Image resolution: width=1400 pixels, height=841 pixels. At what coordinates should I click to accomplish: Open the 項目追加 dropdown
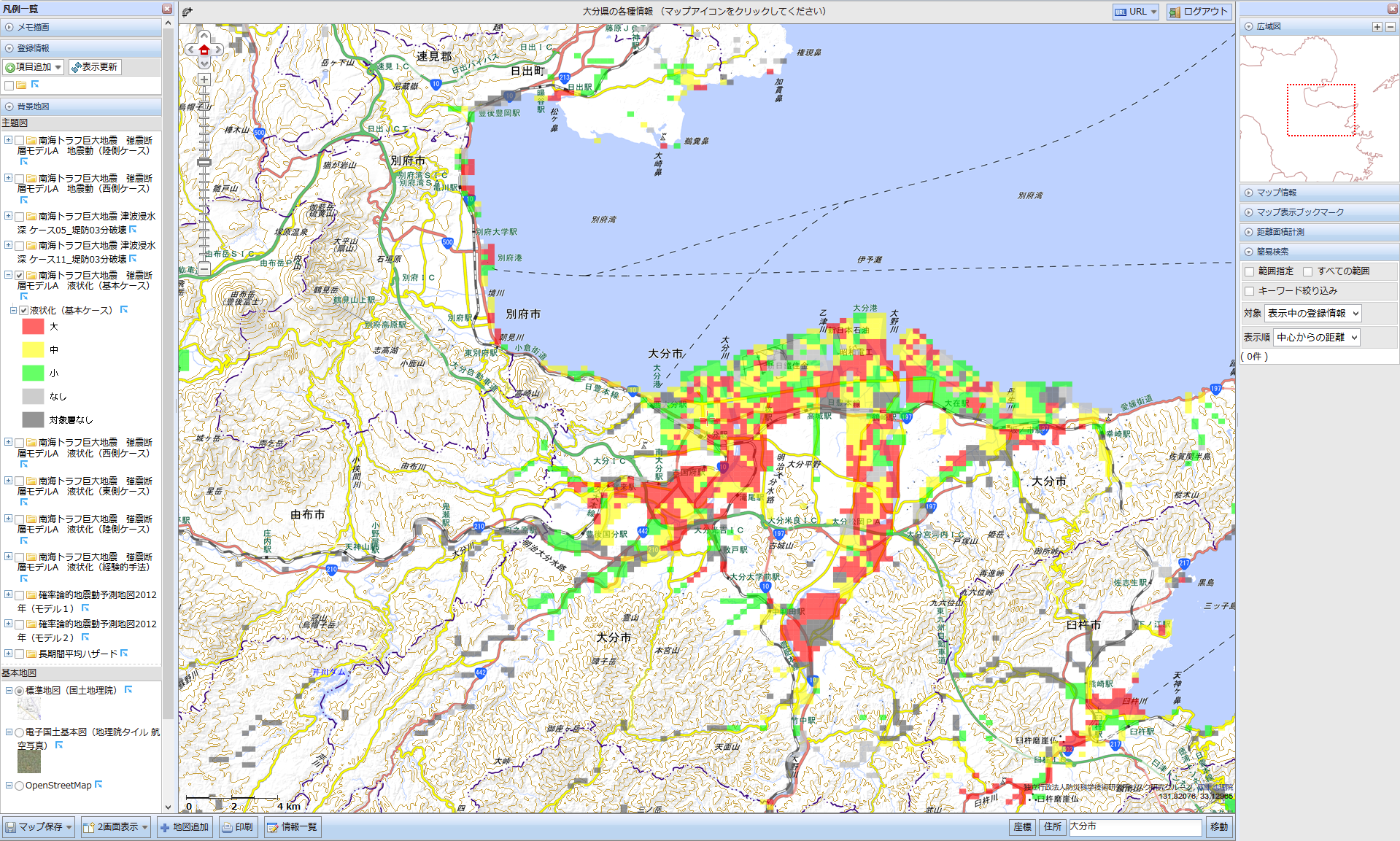34,67
